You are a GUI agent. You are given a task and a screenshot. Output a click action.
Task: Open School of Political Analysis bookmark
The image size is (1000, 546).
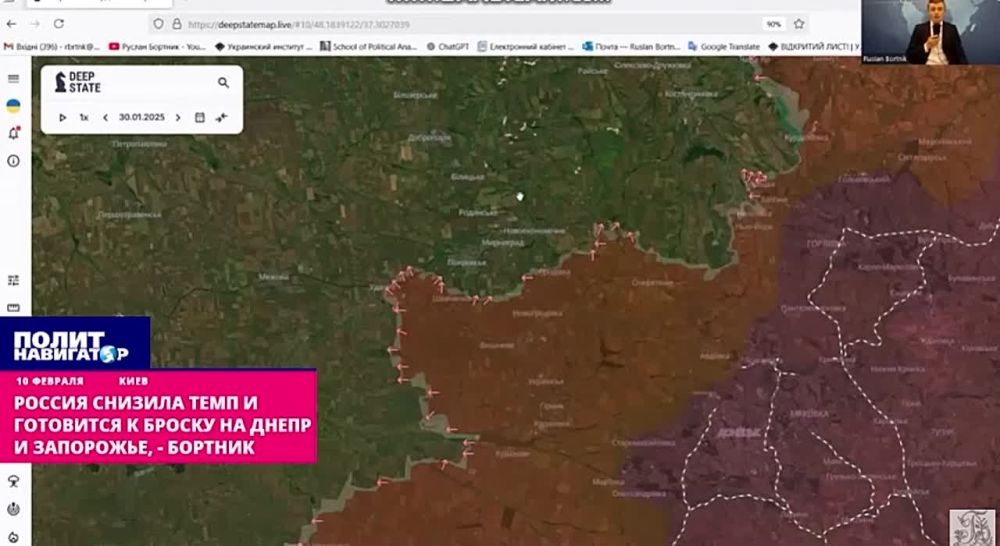367,46
